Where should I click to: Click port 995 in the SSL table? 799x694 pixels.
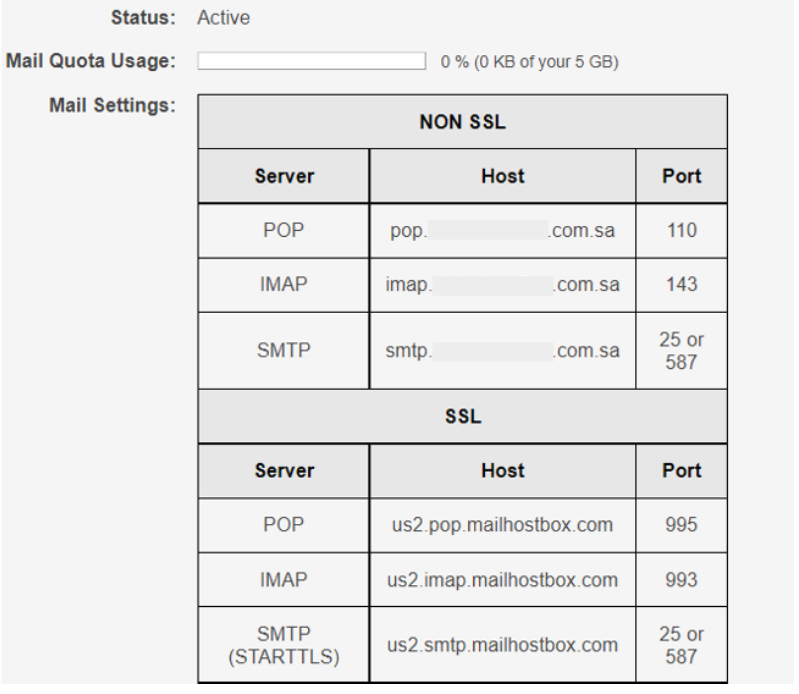point(682,525)
